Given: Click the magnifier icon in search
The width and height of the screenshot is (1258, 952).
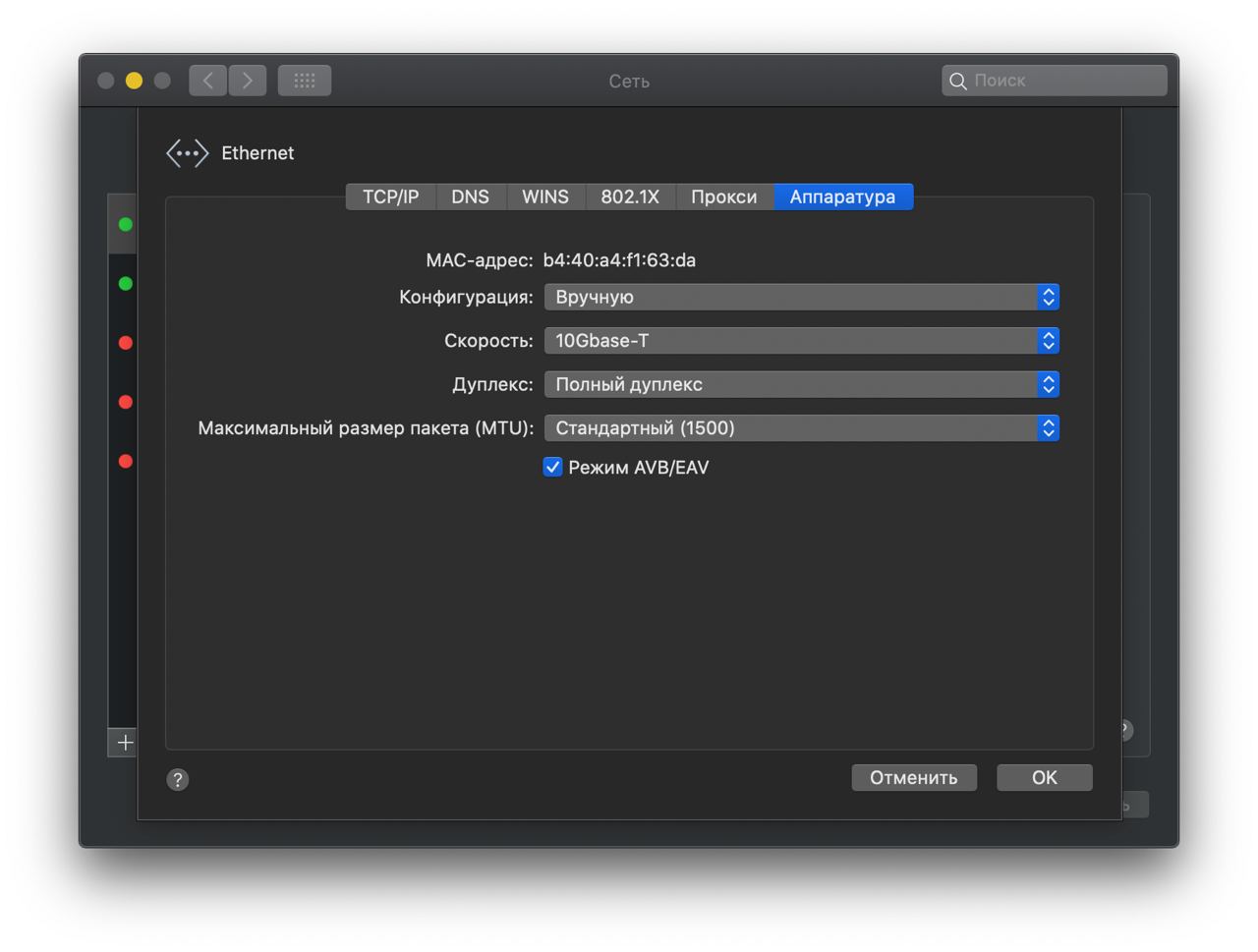Looking at the screenshot, I should (958, 81).
